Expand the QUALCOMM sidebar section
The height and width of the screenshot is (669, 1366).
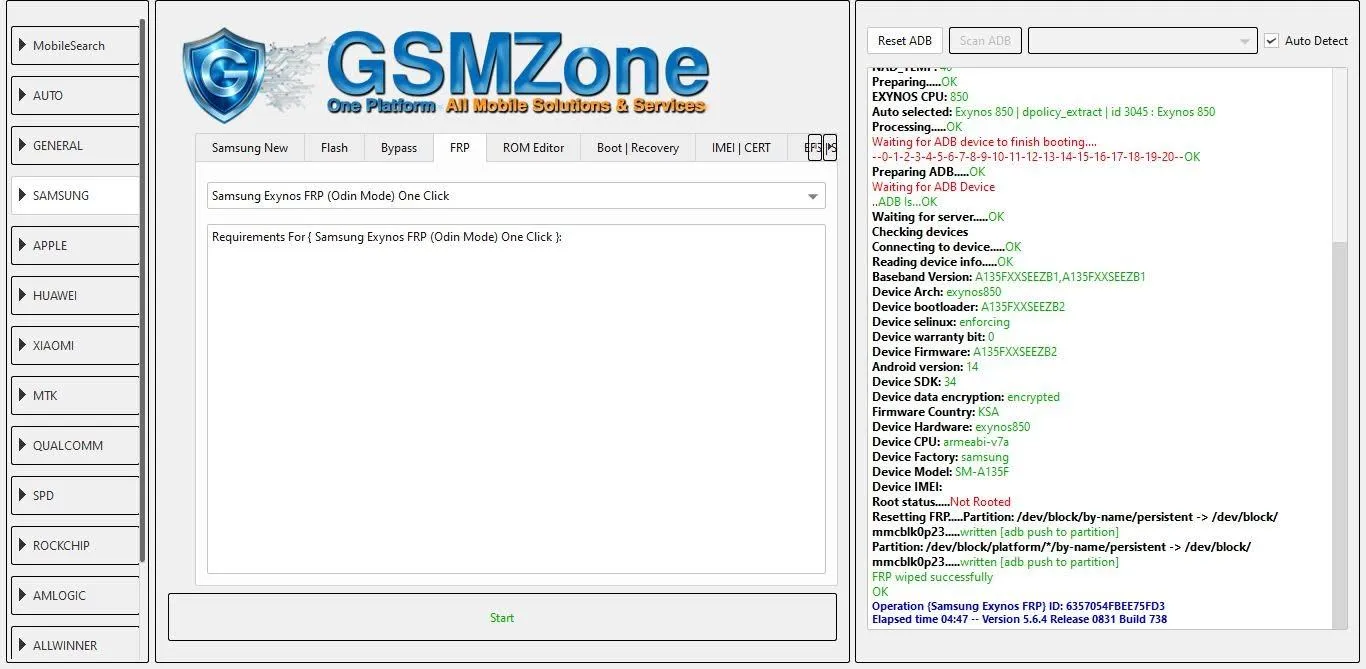click(75, 446)
